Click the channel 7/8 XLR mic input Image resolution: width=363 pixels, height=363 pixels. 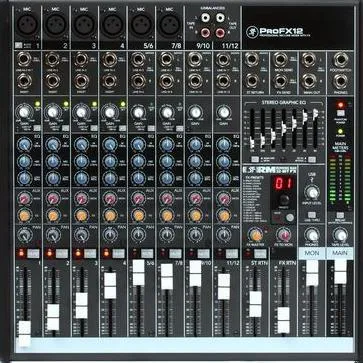pyautogui.click(x=170, y=26)
